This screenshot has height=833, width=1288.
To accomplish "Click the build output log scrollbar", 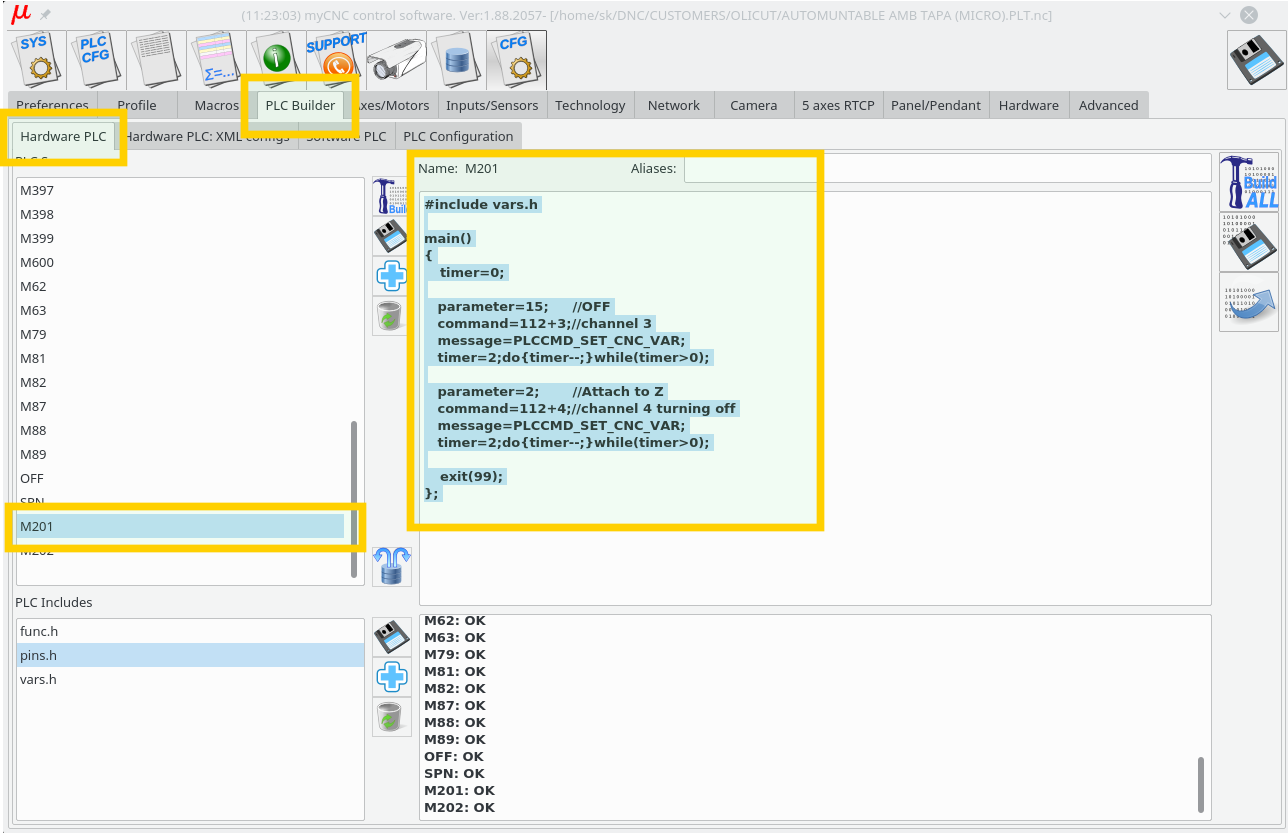I will click(1201, 784).
